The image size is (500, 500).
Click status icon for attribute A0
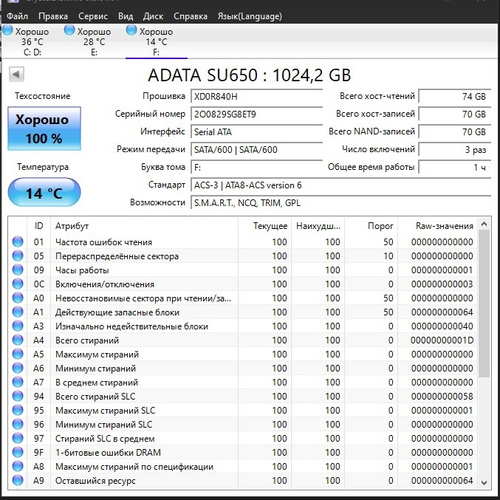18,298
